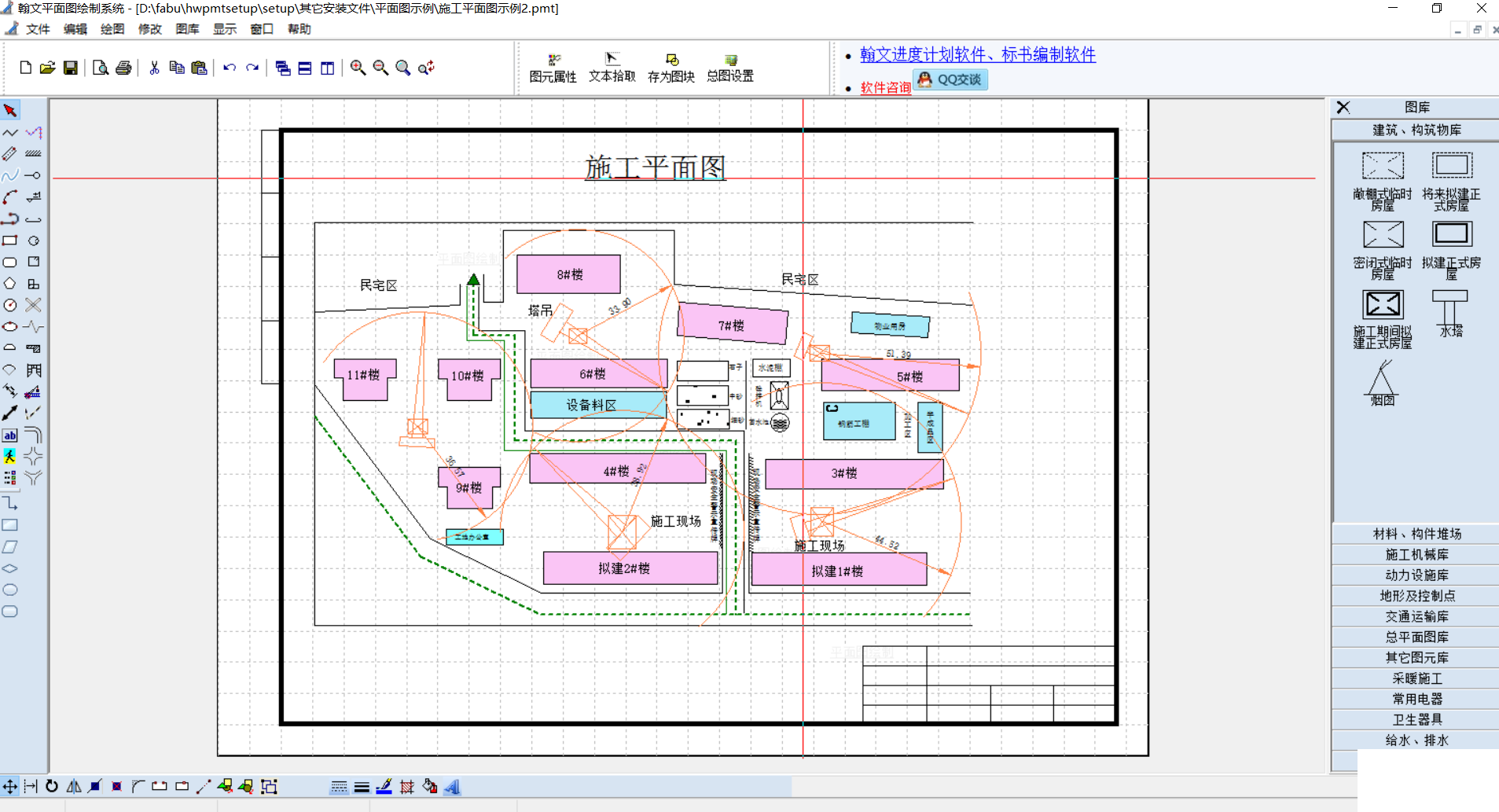The height and width of the screenshot is (812, 1499).
Task: Click the Paste clipboard icon
Action: (x=199, y=68)
